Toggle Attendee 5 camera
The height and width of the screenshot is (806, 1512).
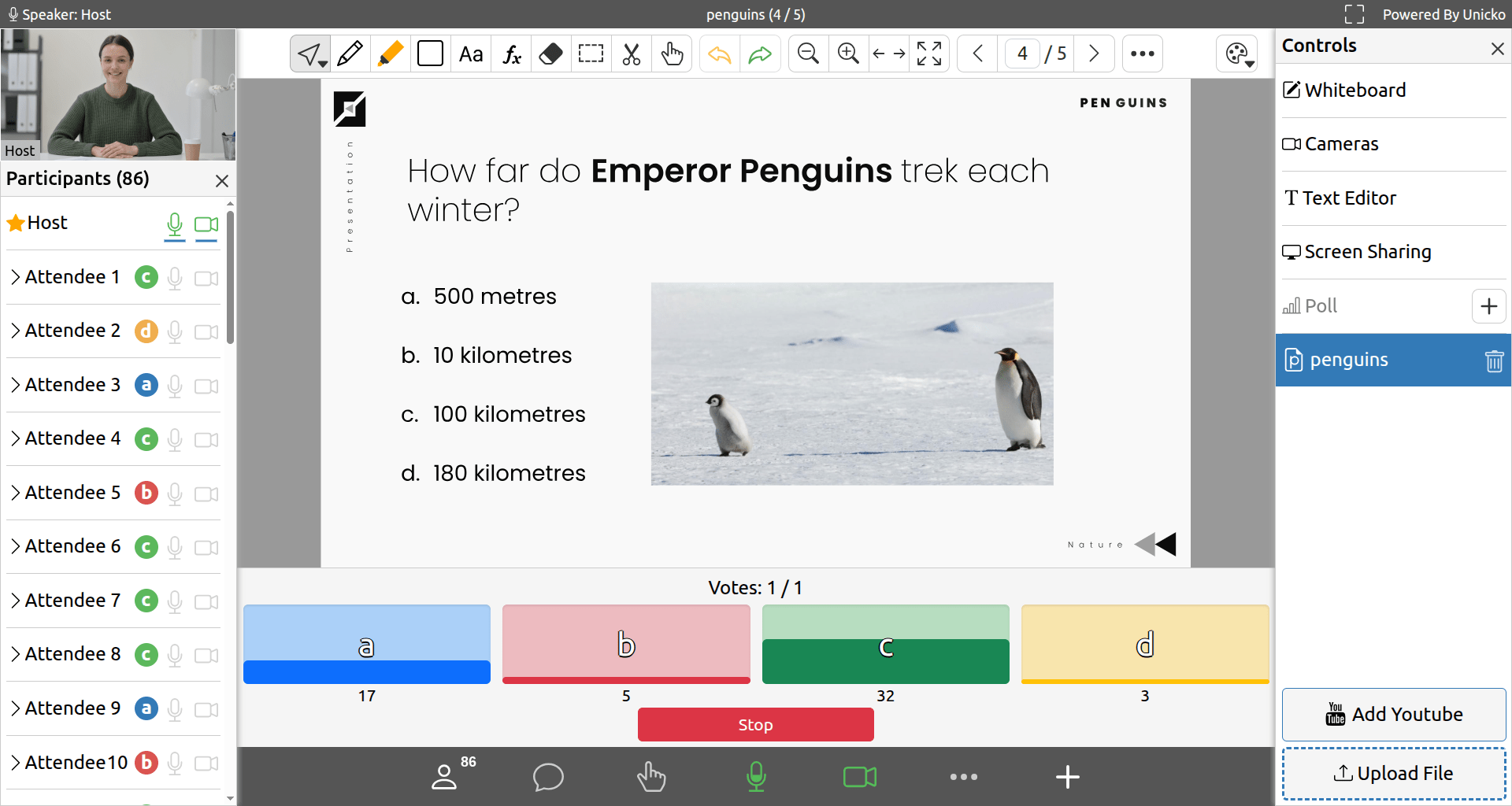(206, 494)
